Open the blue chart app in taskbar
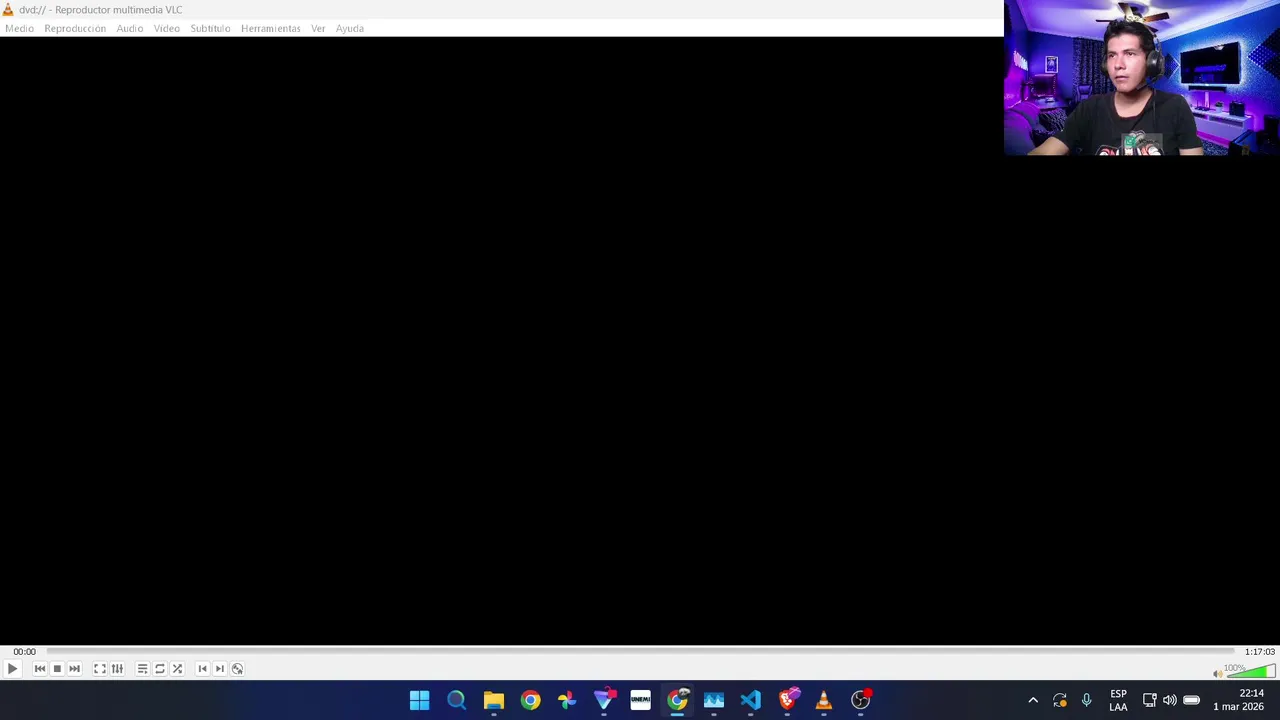The image size is (1280, 720). pos(714,700)
